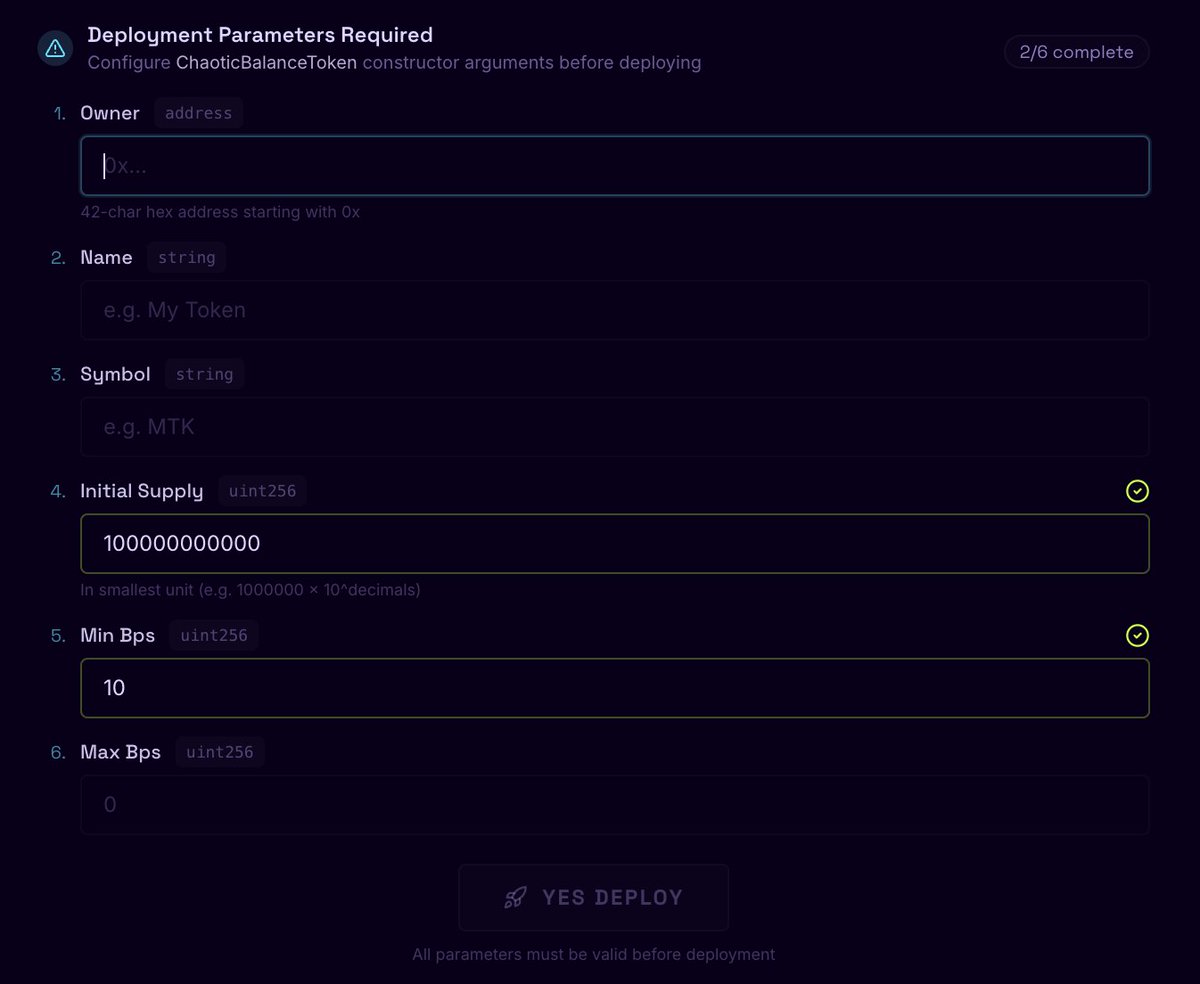The height and width of the screenshot is (984, 1200).
Task: Click the string type tag beside Name
Action: point(187,257)
